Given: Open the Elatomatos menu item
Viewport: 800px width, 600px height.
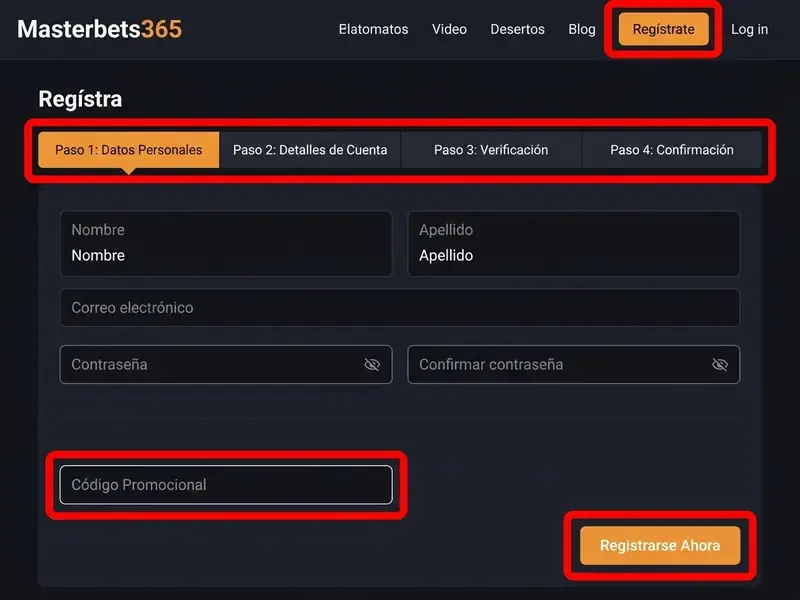Looking at the screenshot, I should point(373,29).
